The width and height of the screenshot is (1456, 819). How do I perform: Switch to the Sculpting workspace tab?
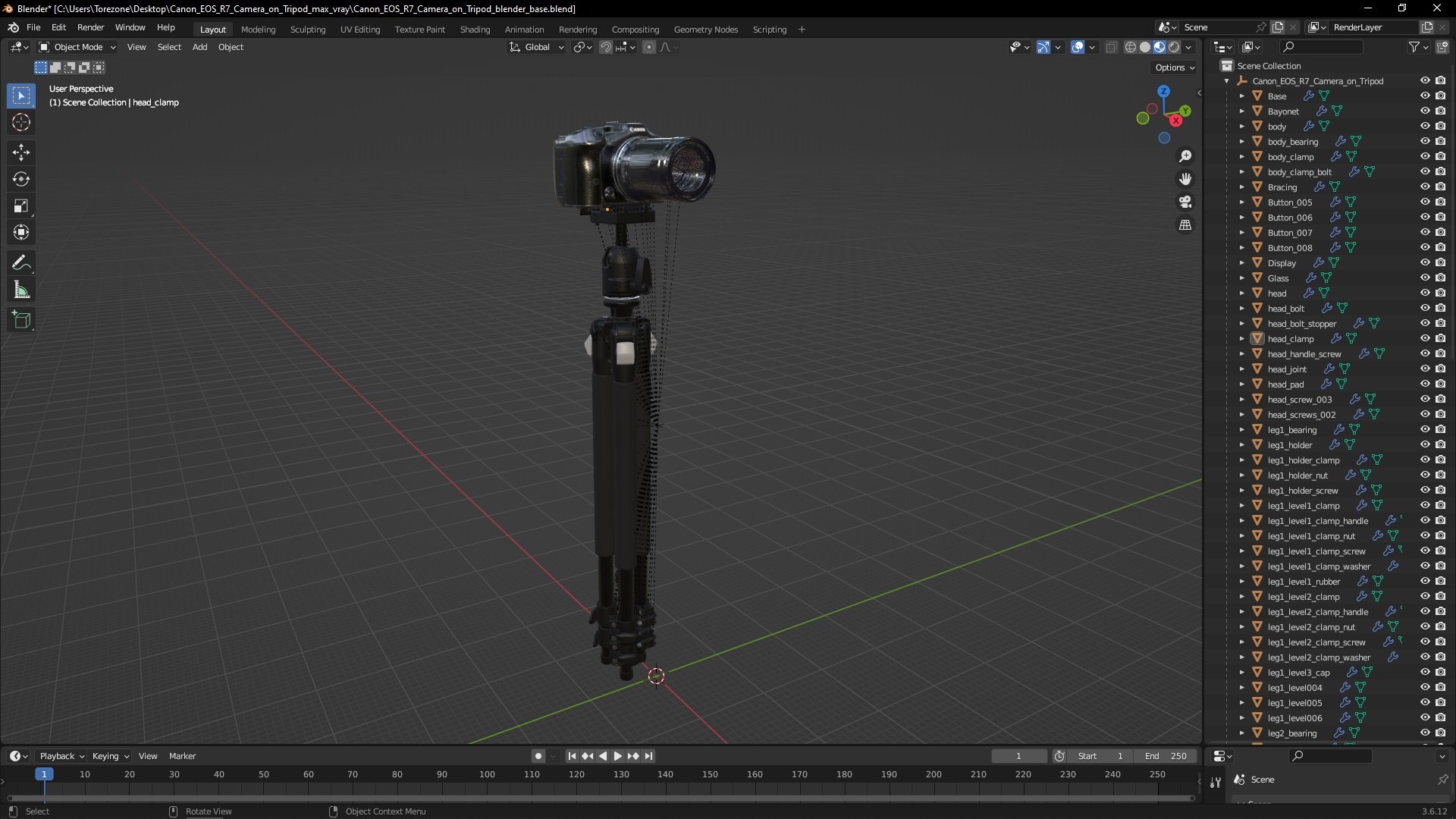pyautogui.click(x=308, y=30)
